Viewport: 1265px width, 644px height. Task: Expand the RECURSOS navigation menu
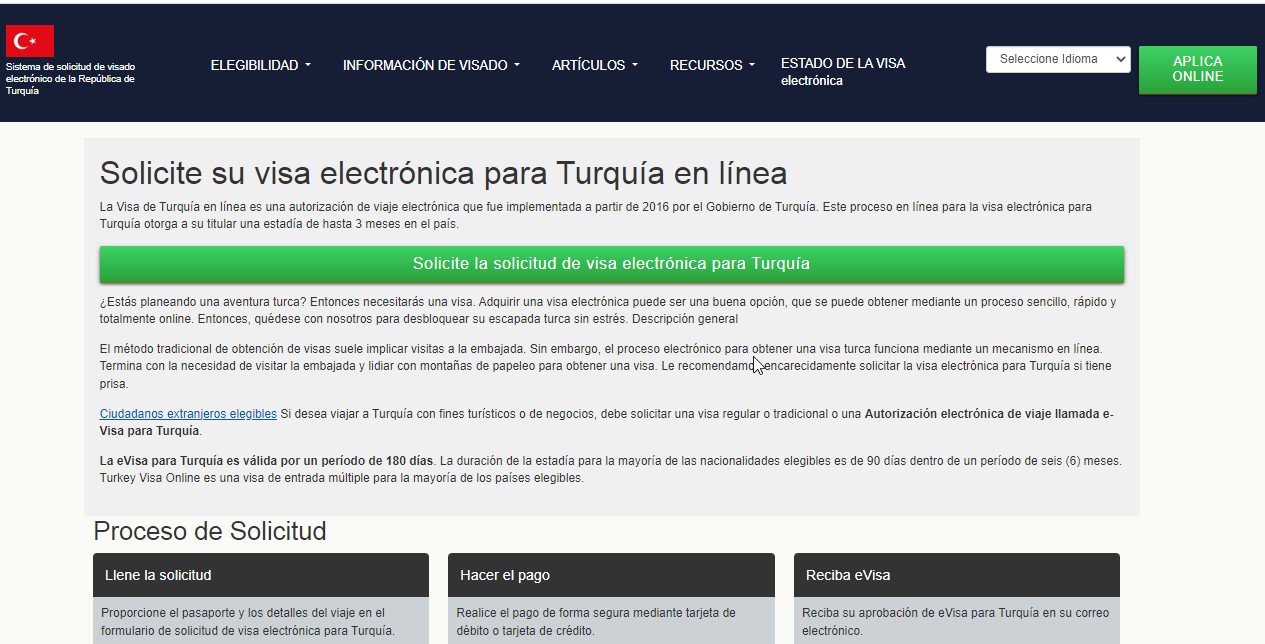coord(711,65)
